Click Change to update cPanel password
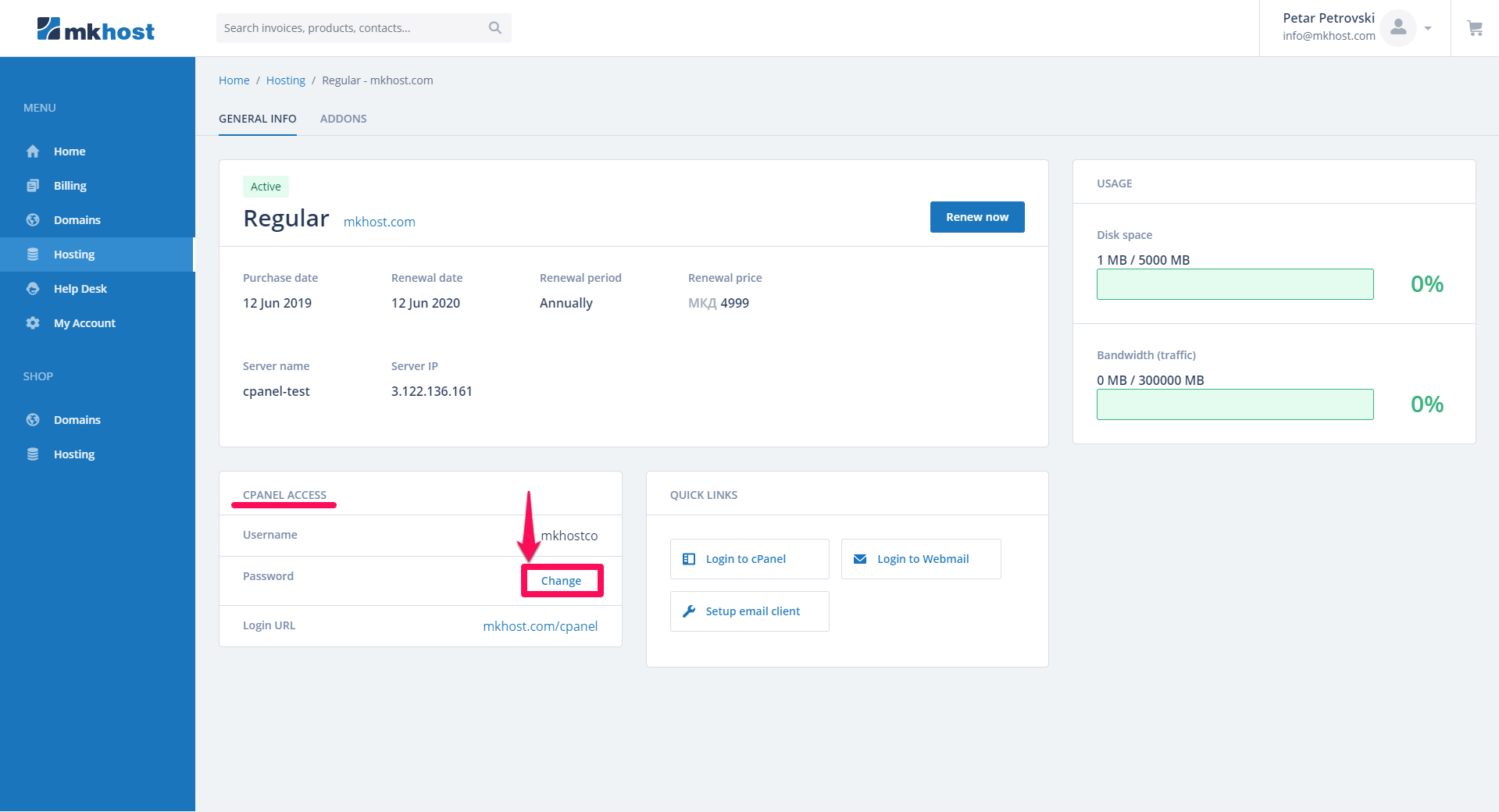This screenshot has height=812, width=1499. pyautogui.click(x=561, y=581)
